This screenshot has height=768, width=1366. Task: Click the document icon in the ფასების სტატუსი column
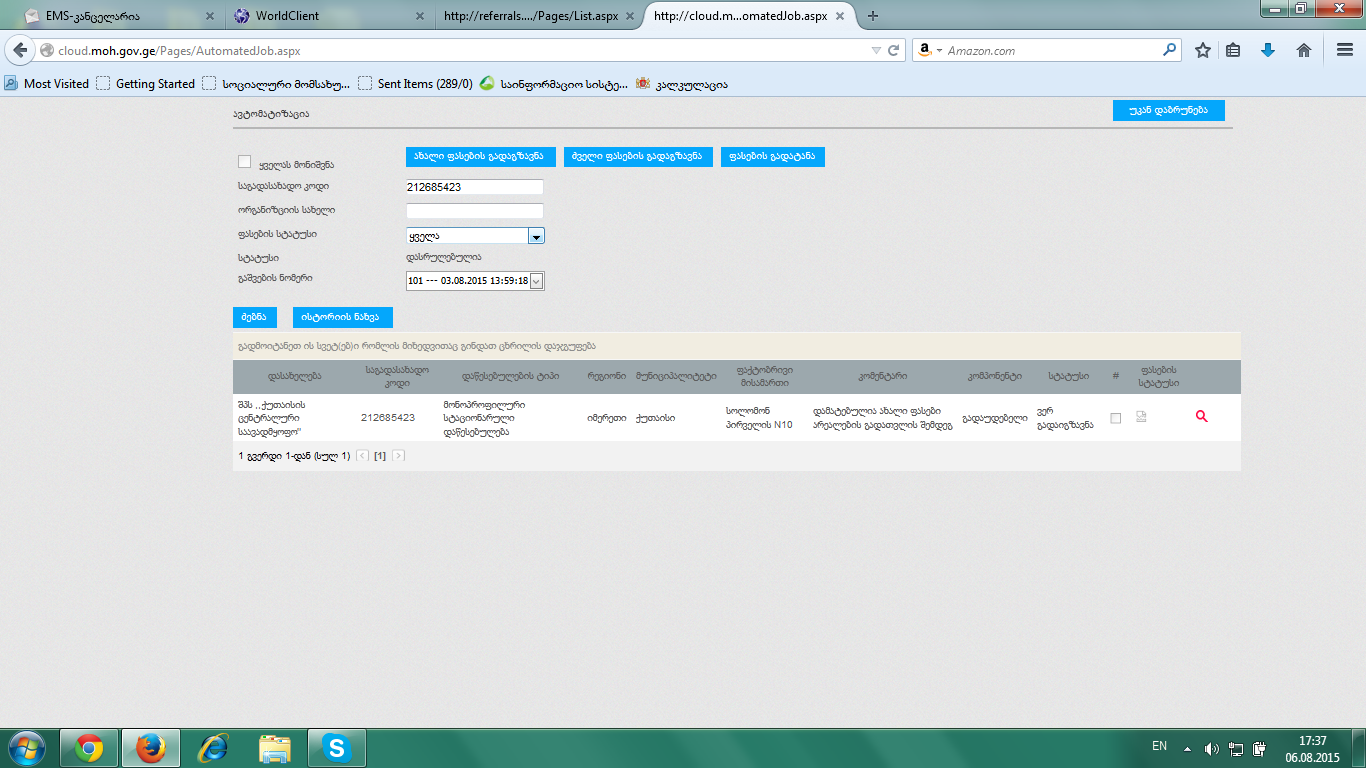pos(1141,417)
